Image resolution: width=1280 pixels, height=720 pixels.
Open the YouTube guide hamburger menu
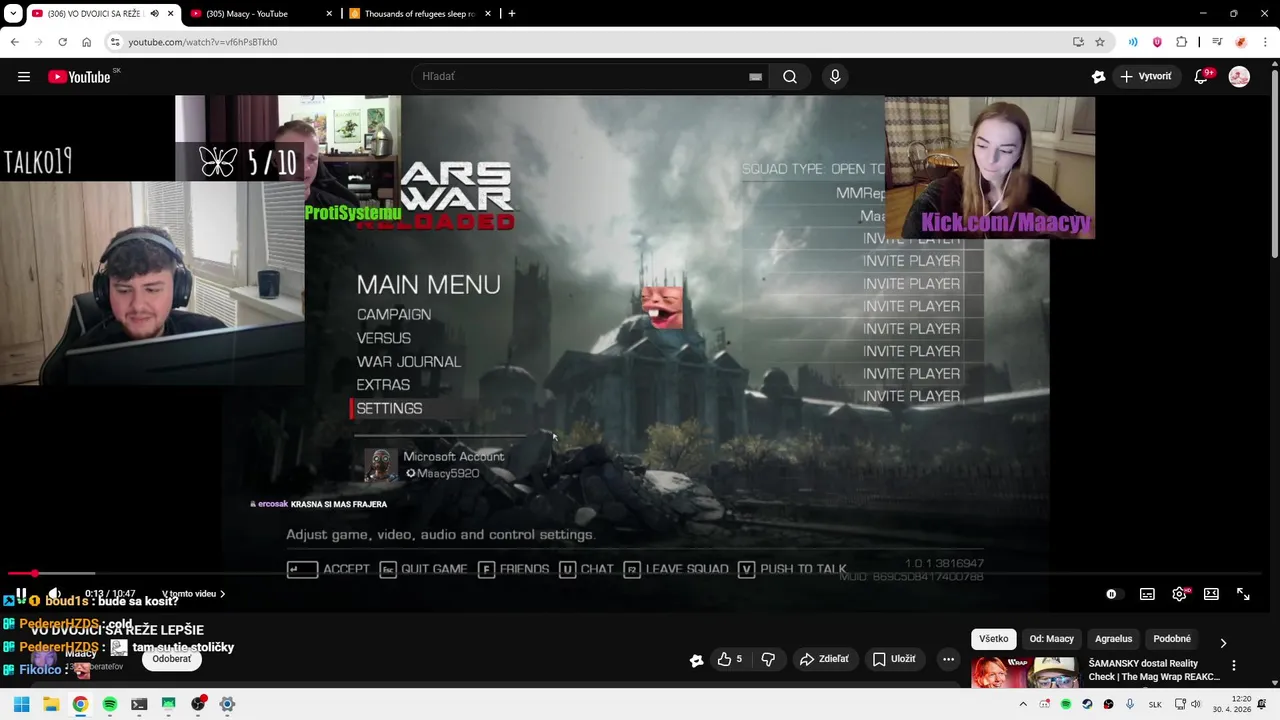pos(24,77)
